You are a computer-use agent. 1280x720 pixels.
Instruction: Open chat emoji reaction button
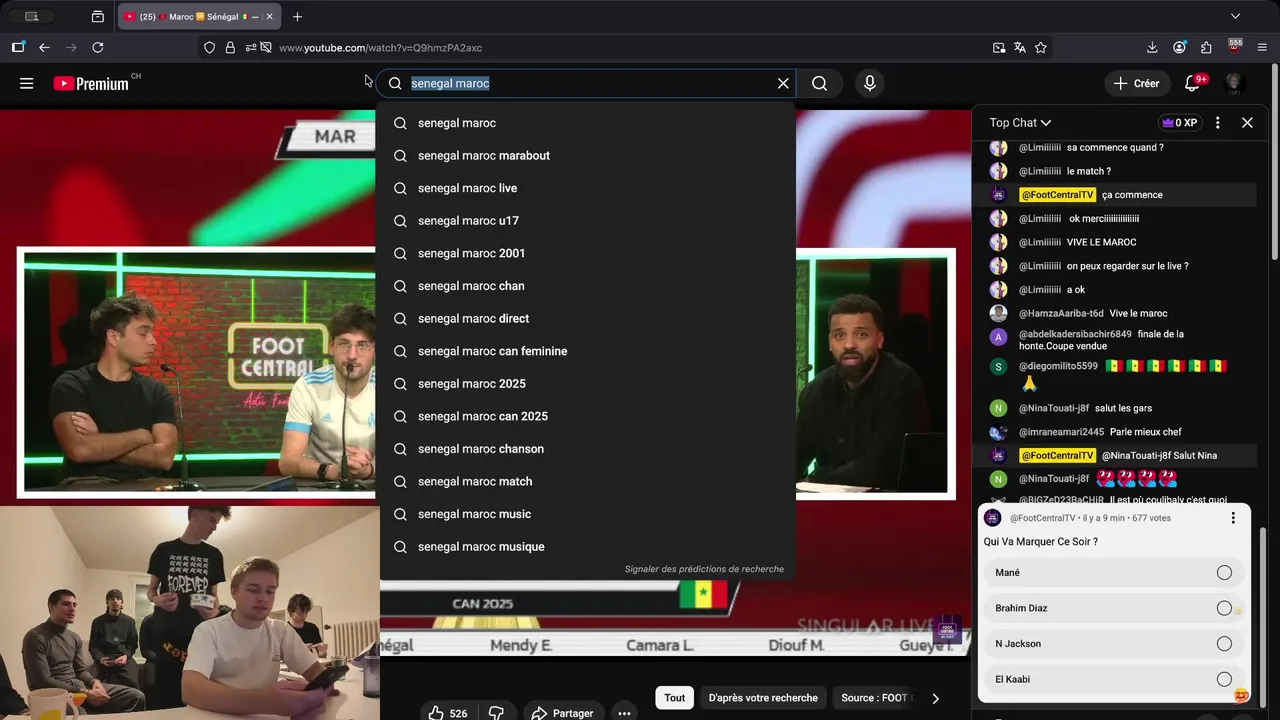1241,695
